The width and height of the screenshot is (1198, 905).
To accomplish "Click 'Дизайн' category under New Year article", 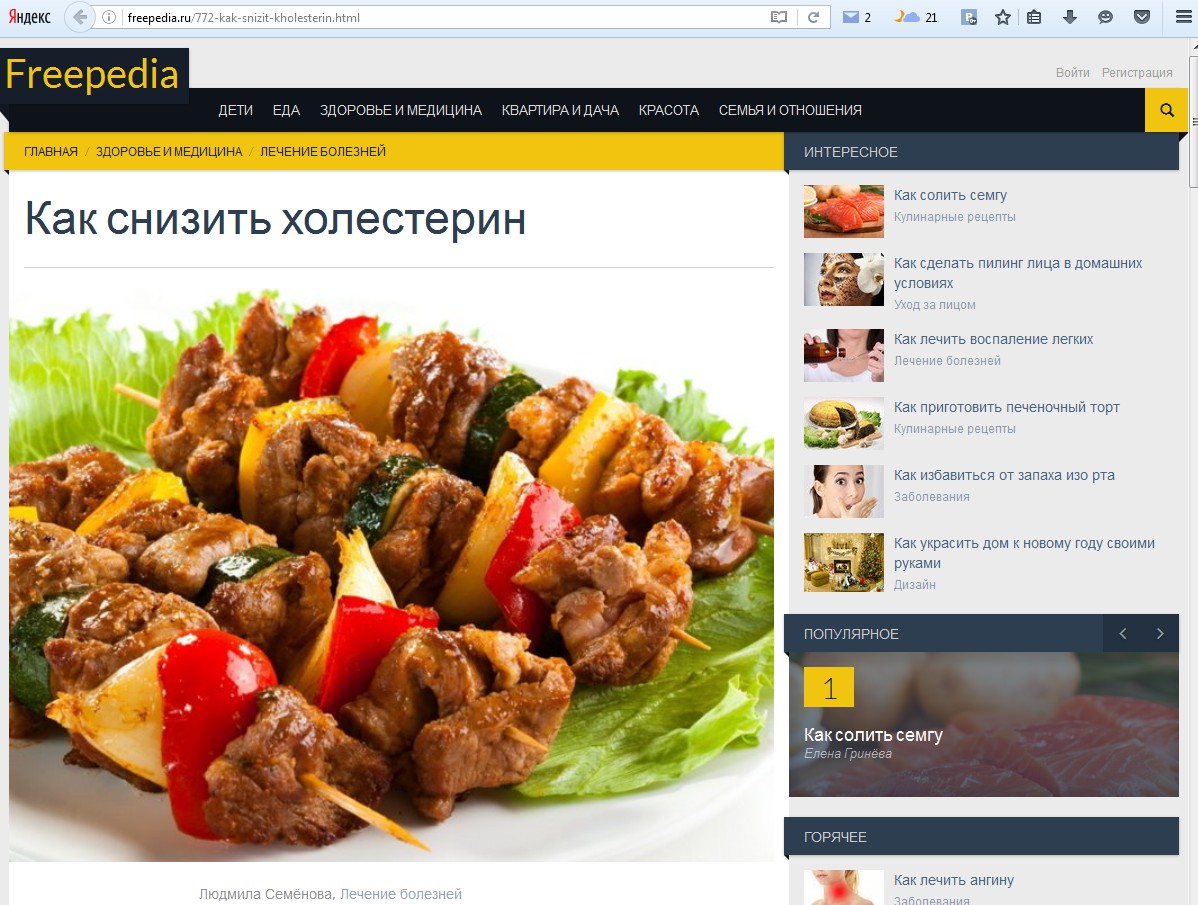I will 915,584.
